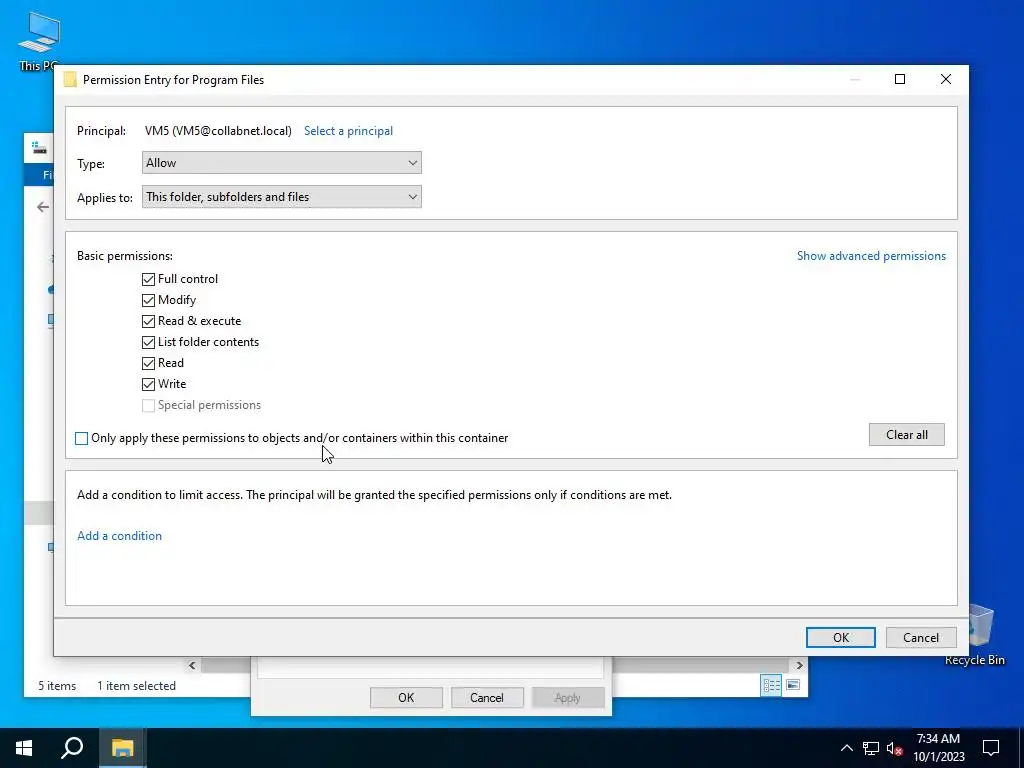Switch Explorer to large icons view

point(793,685)
